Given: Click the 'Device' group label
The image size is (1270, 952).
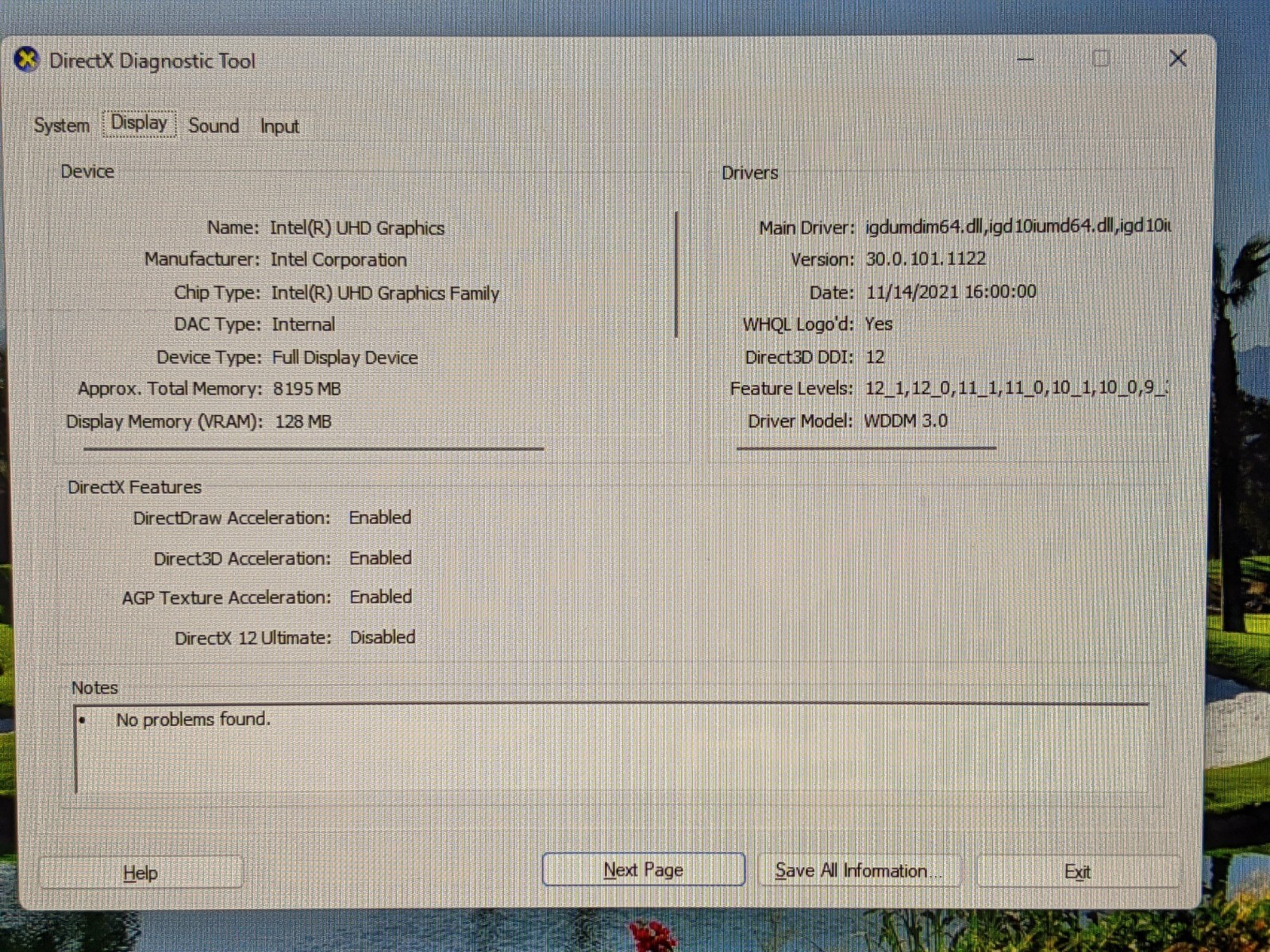Looking at the screenshot, I should [87, 171].
